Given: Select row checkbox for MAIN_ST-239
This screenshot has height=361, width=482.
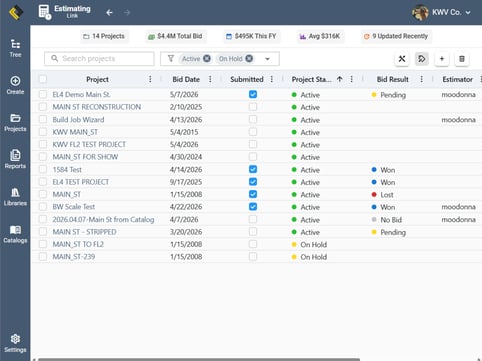Looking at the screenshot, I should [43, 257].
